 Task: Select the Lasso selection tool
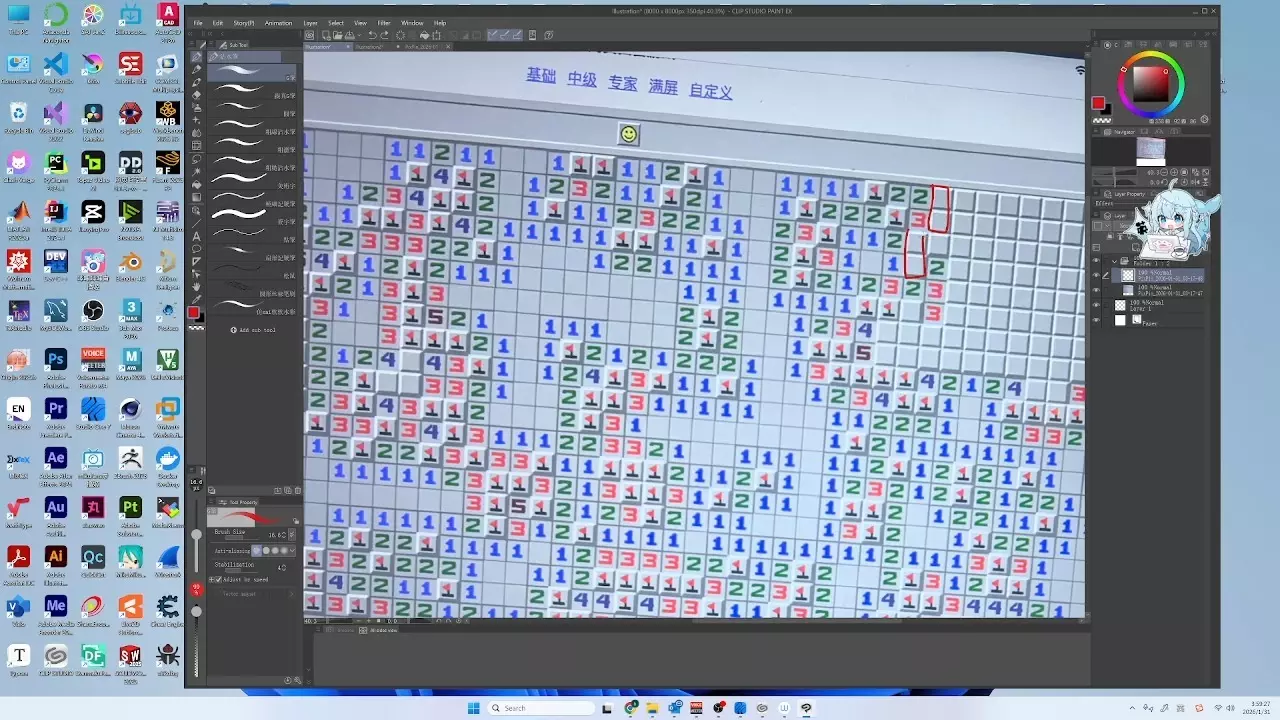[196, 159]
